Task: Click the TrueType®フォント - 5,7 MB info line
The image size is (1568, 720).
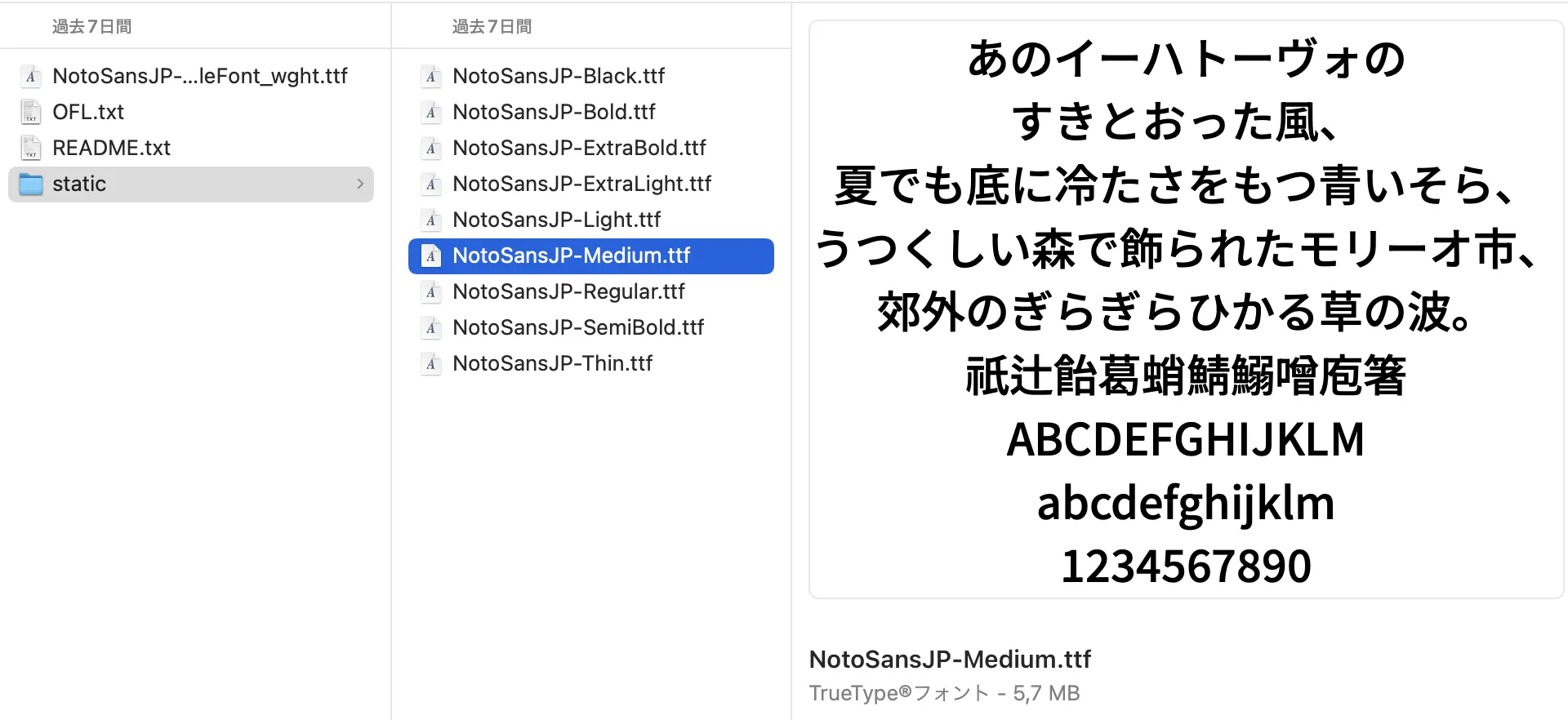Action: 944,693
